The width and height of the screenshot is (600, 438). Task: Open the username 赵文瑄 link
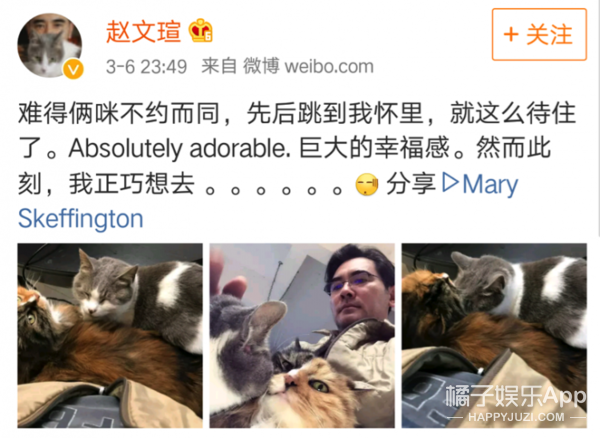143,31
